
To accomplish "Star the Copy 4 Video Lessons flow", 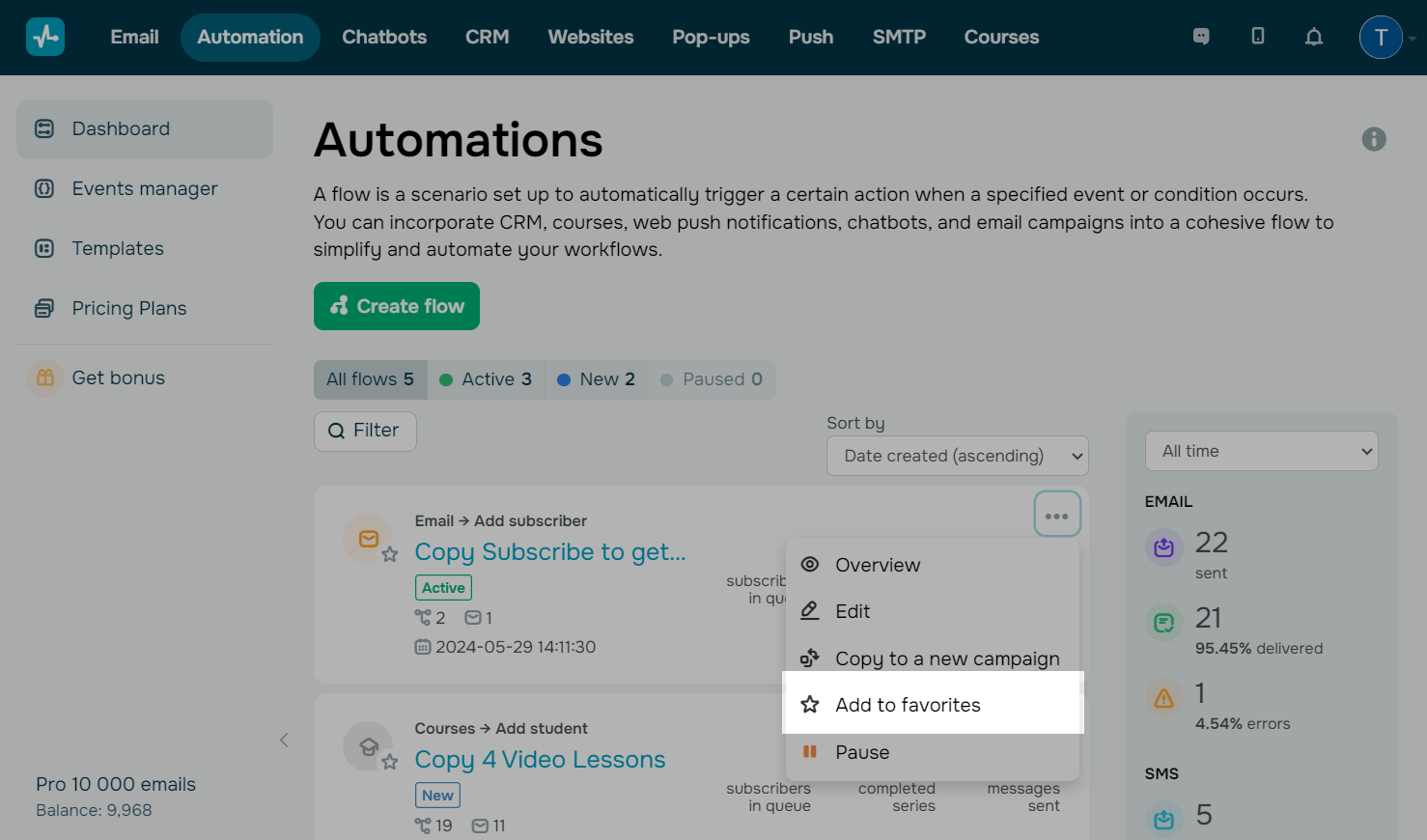I will (x=390, y=762).
